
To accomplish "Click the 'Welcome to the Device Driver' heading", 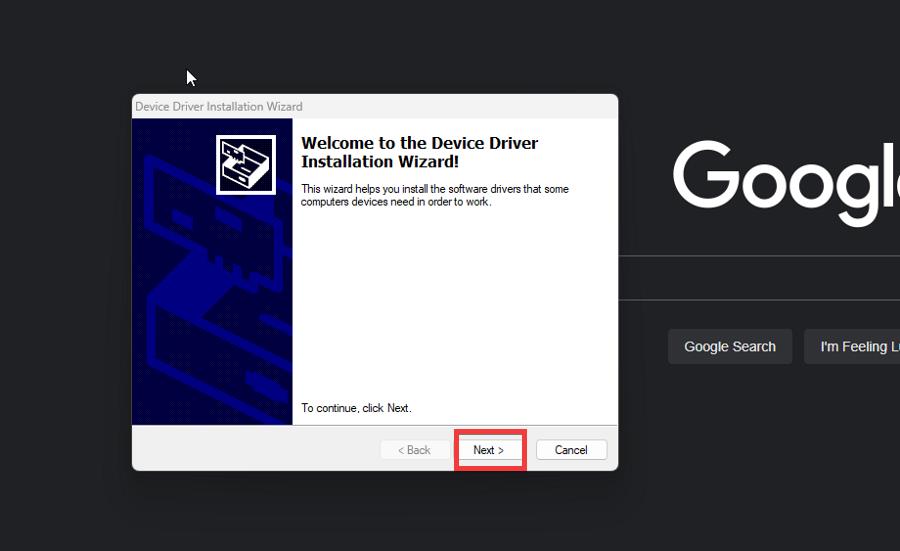I will pyautogui.click(x=420, y=152).
